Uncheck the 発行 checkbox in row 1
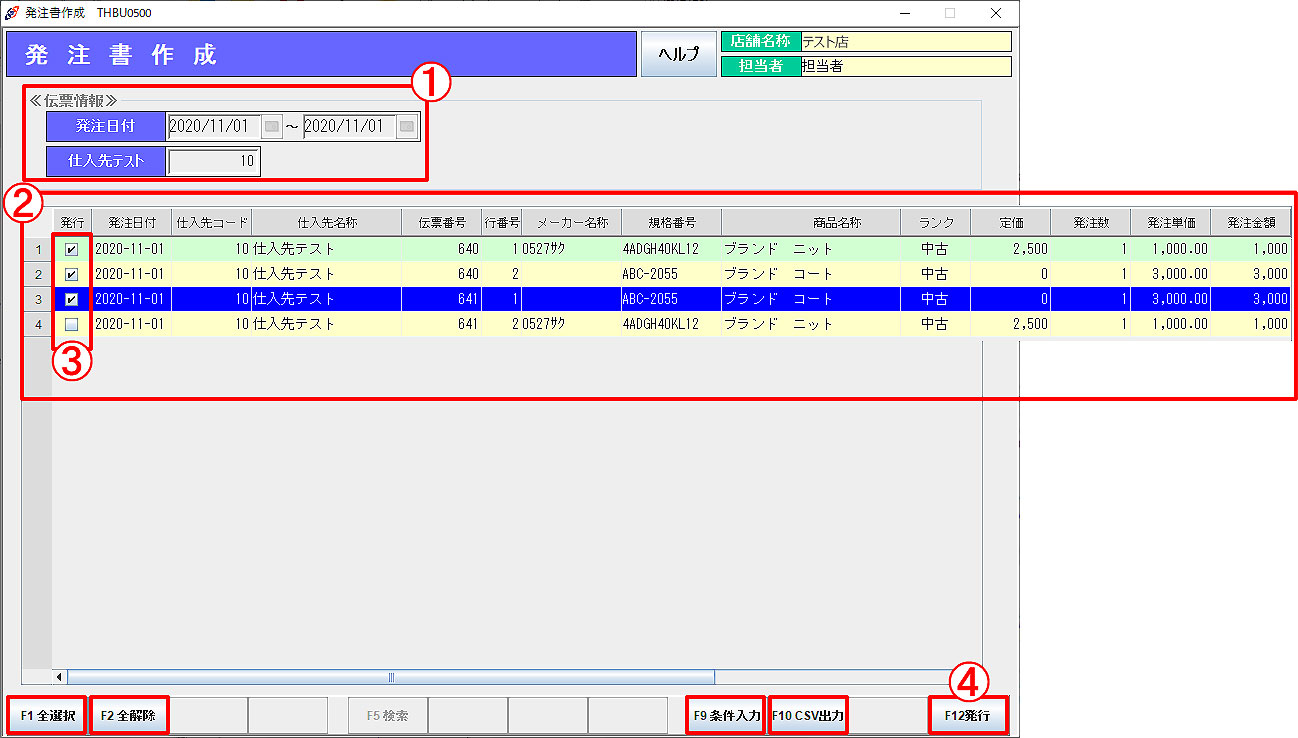The image size is (1298, 738). click(x=71, y=249)
